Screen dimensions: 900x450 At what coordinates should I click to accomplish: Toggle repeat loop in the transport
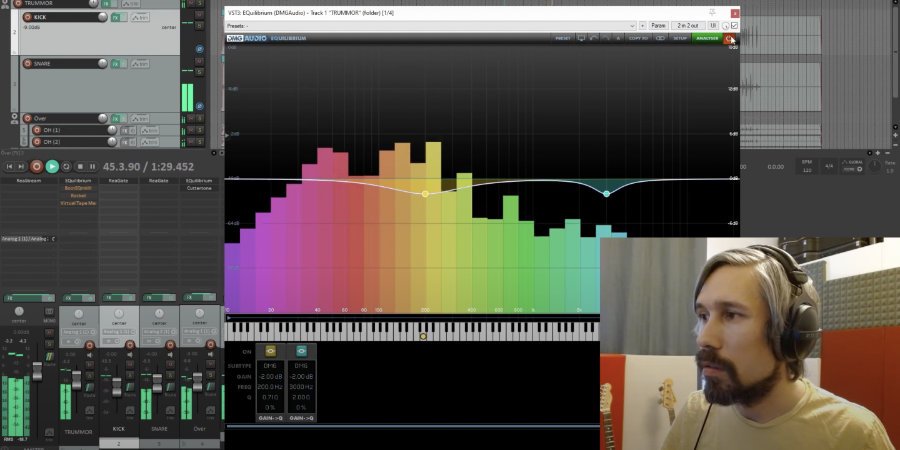point(67,166)
